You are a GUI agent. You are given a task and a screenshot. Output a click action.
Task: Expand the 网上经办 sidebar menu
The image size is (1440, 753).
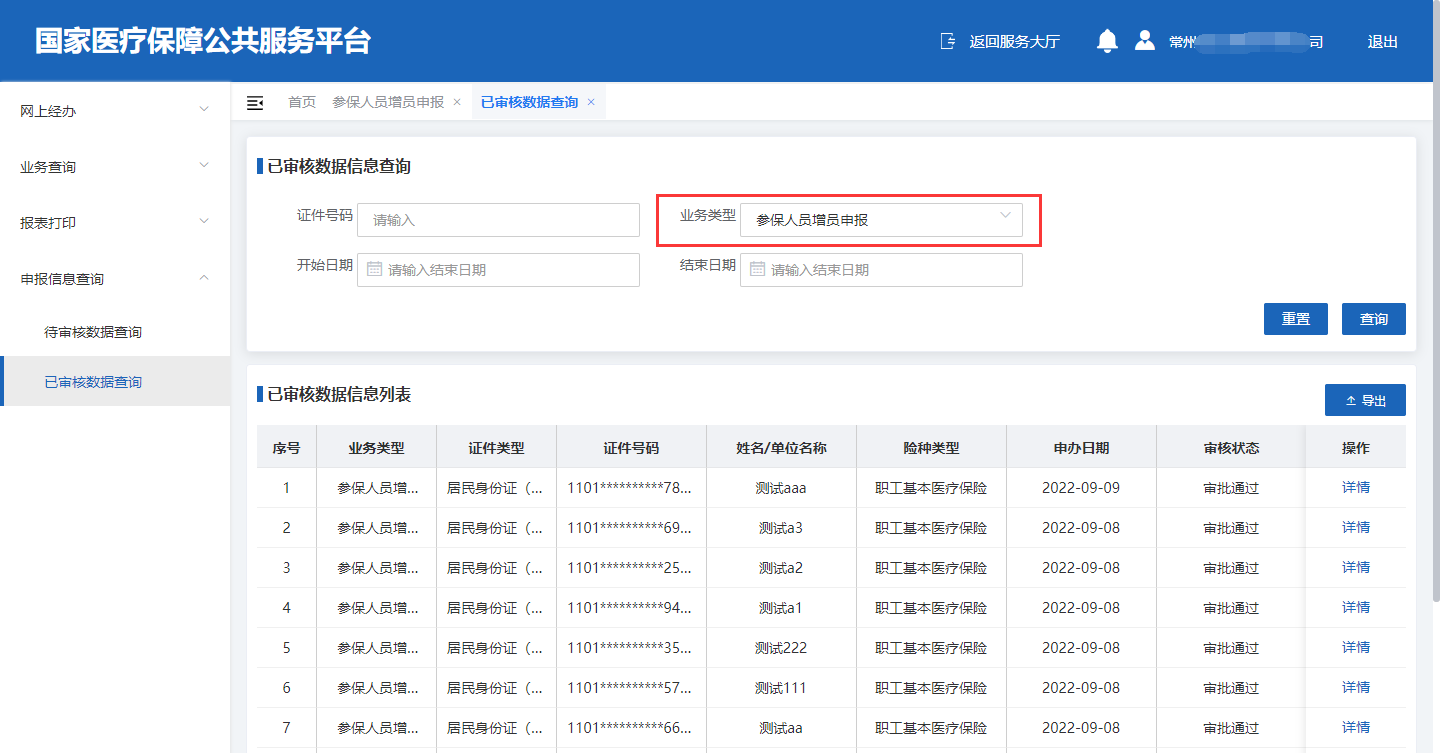click(x=115, y=111)
